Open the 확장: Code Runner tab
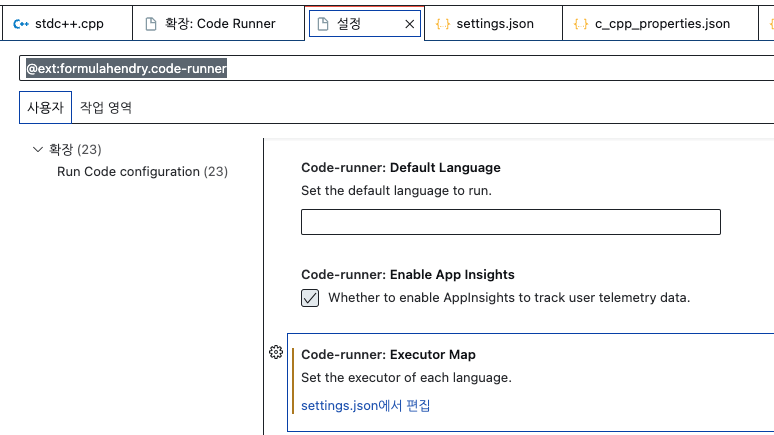The width and height of the screenshot is (774, 435). [x=219, y=24]
